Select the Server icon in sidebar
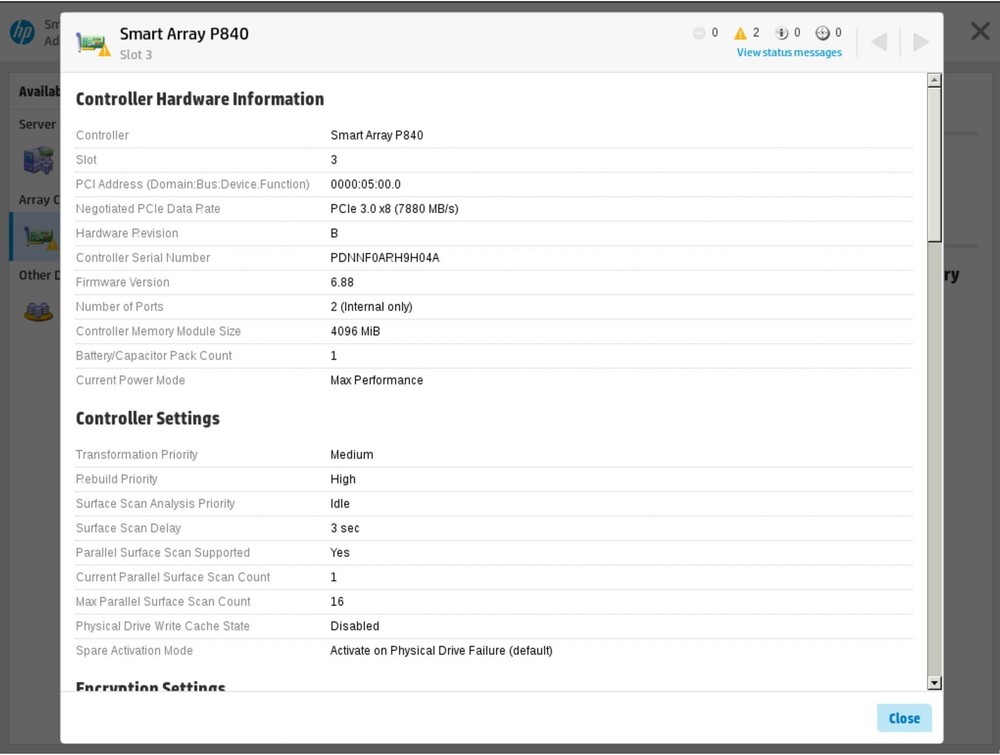Image resolution: width=1000 pixels, height=755 pixels. (38, 159)
